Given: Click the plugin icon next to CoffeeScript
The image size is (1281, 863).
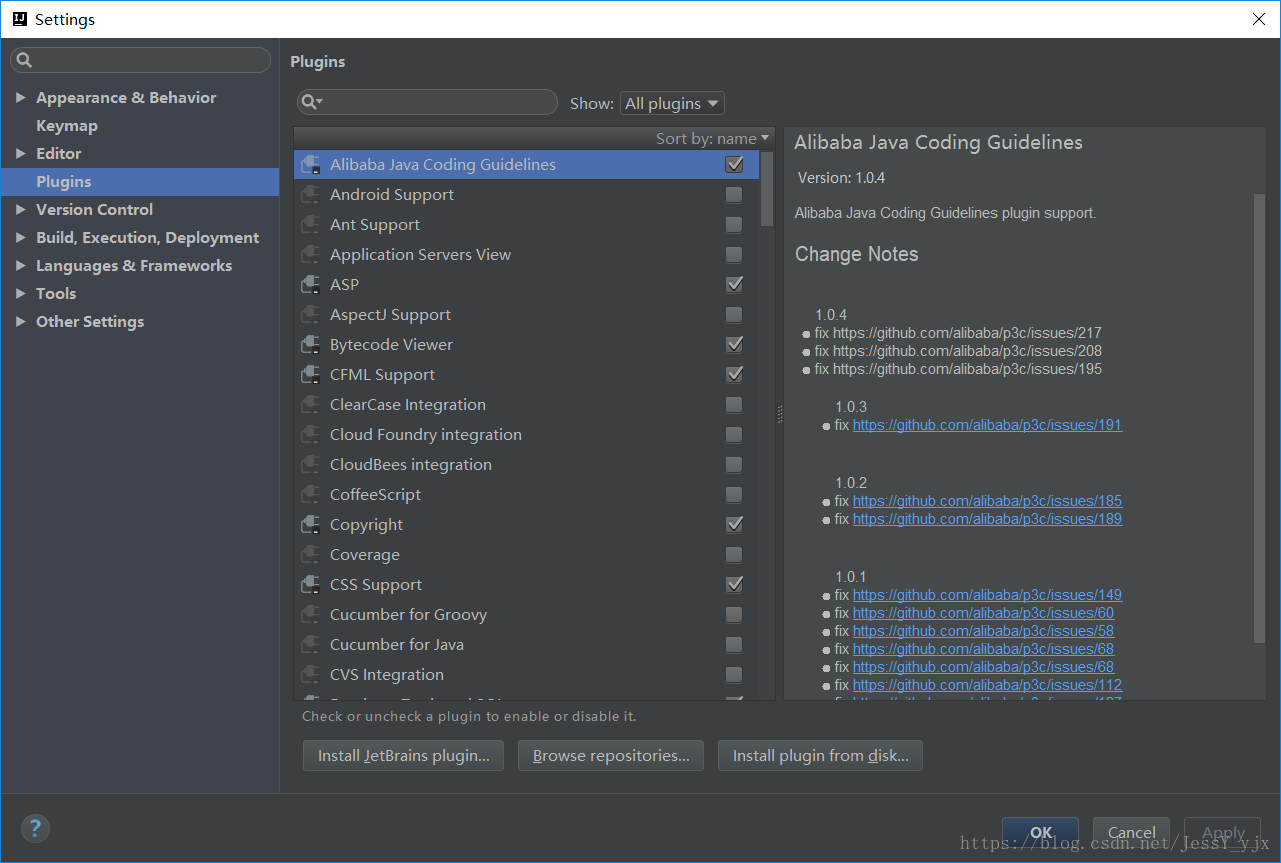Looking at the screenshot, I should (311, 495).
